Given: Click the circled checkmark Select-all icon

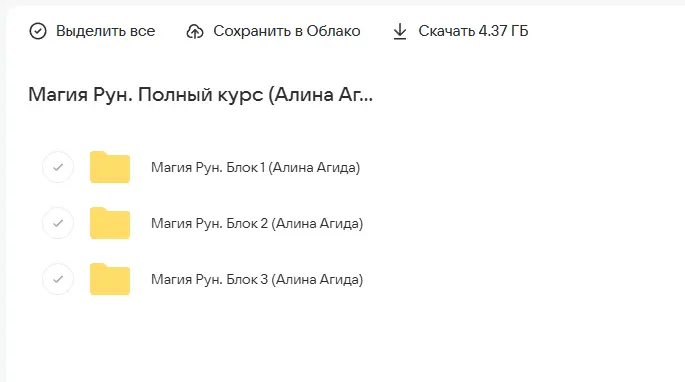Looking at the screenshot, I should tap(38, 31).
